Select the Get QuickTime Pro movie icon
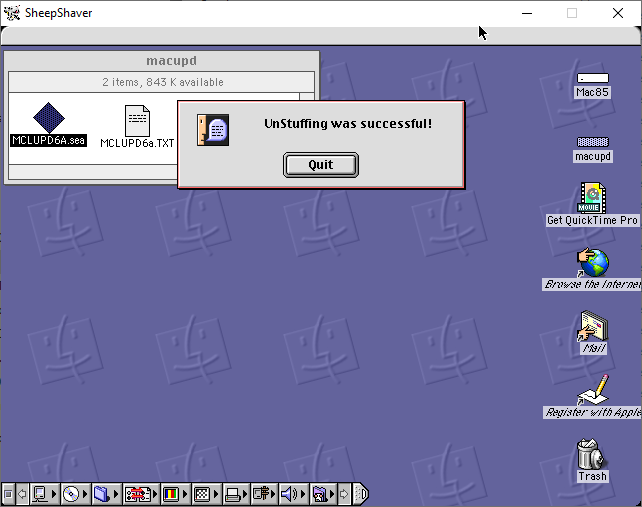The width and height of the screenshot is (642, 507). (x=592, y=197)
